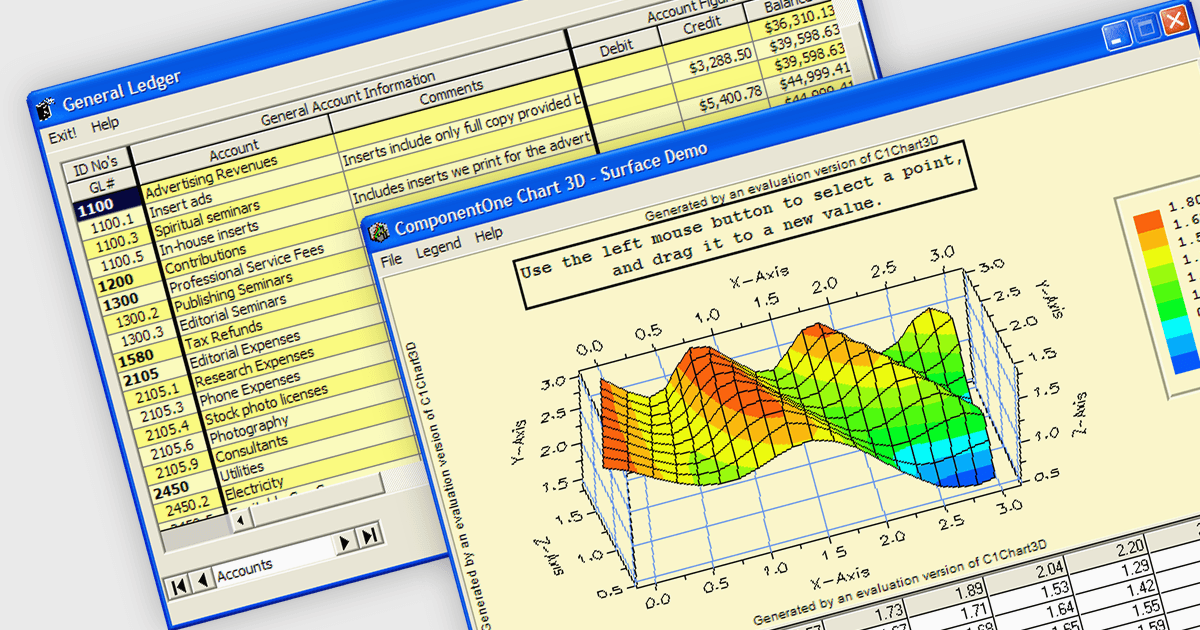Open Help menu in Chart 3D window
Screen dimensions: 1200x630
489,233
